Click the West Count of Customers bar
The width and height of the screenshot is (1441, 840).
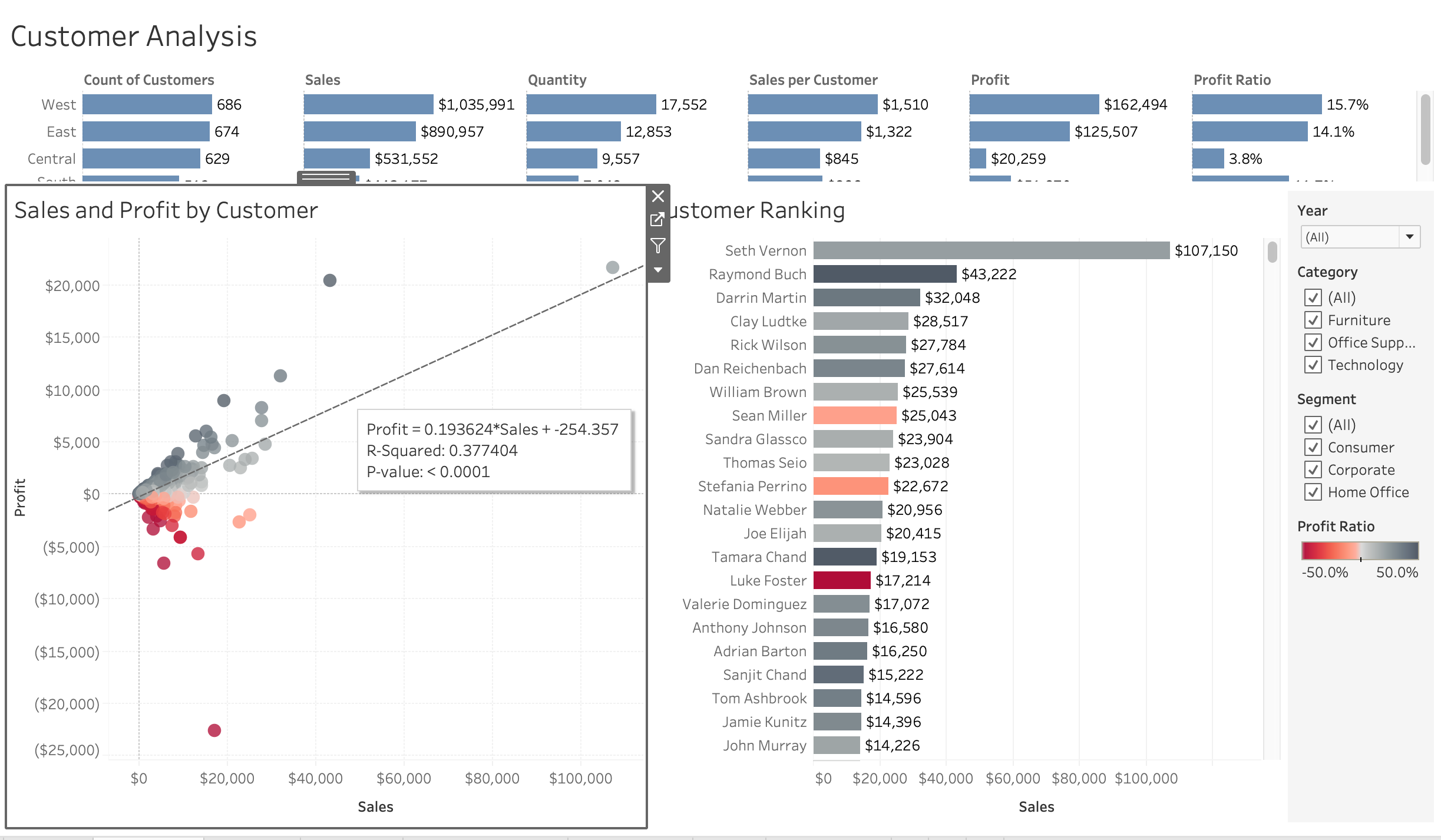coord(147,104)
